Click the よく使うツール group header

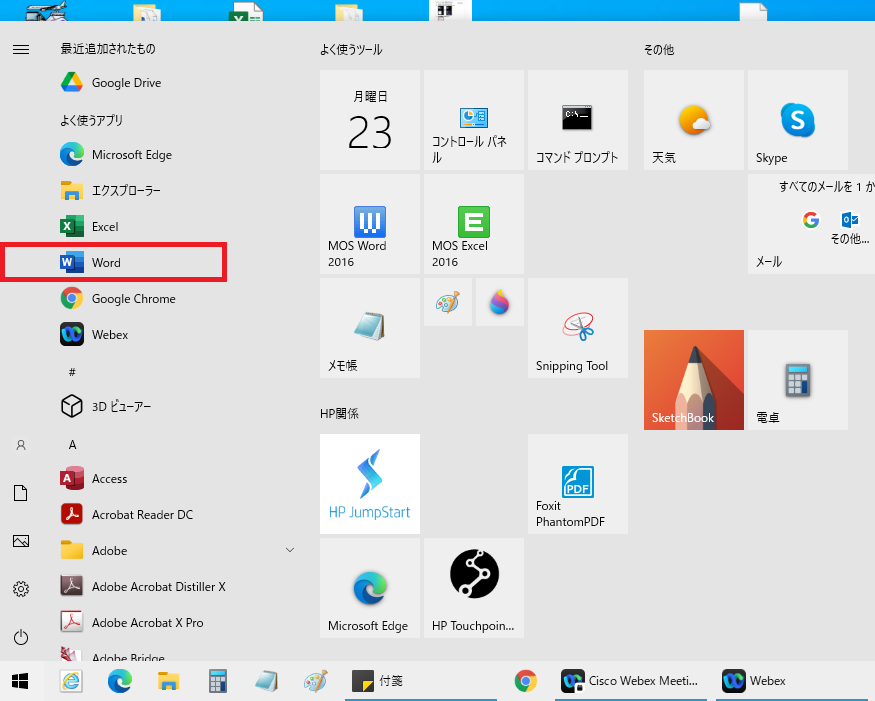click(351, 50)
